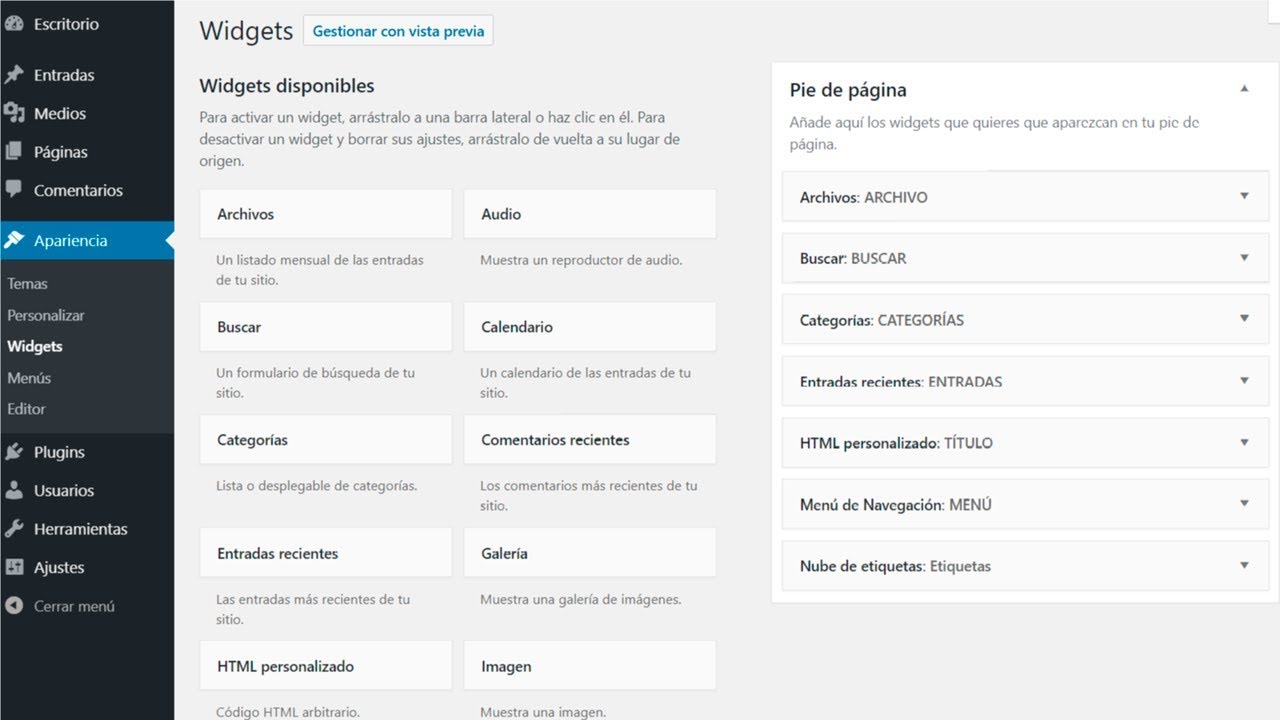Image resolution: width=1280 pixels, height=720 pixels.
Task: Open the Páginas menu item
Action: (61, 152)
